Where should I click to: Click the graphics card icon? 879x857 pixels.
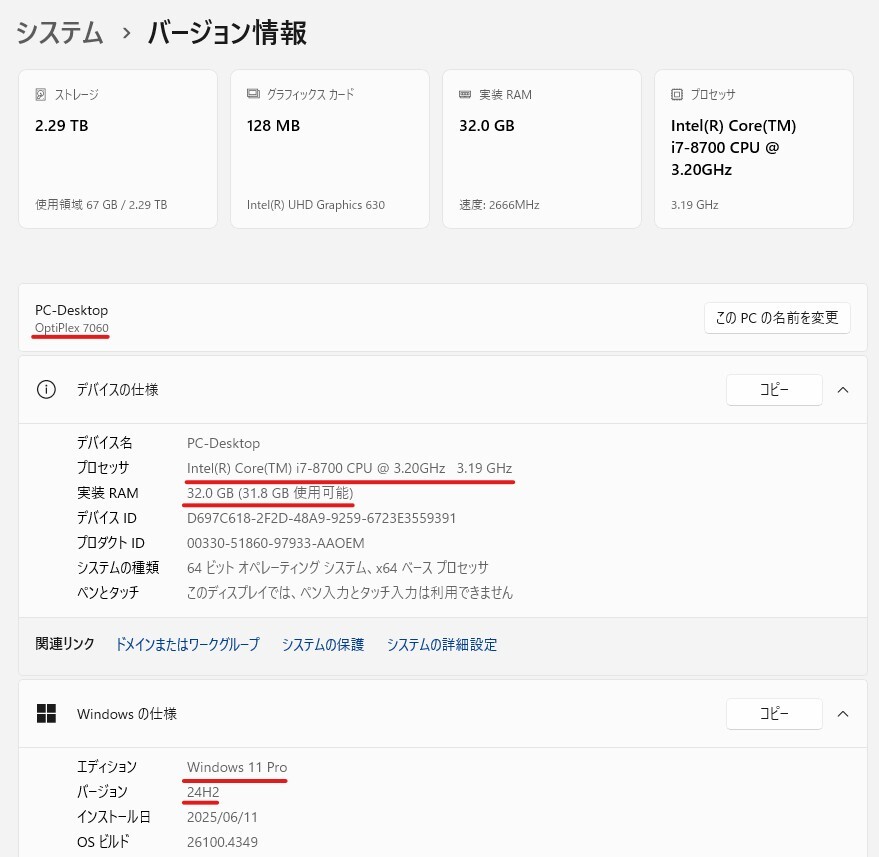[x=253, y=94]
